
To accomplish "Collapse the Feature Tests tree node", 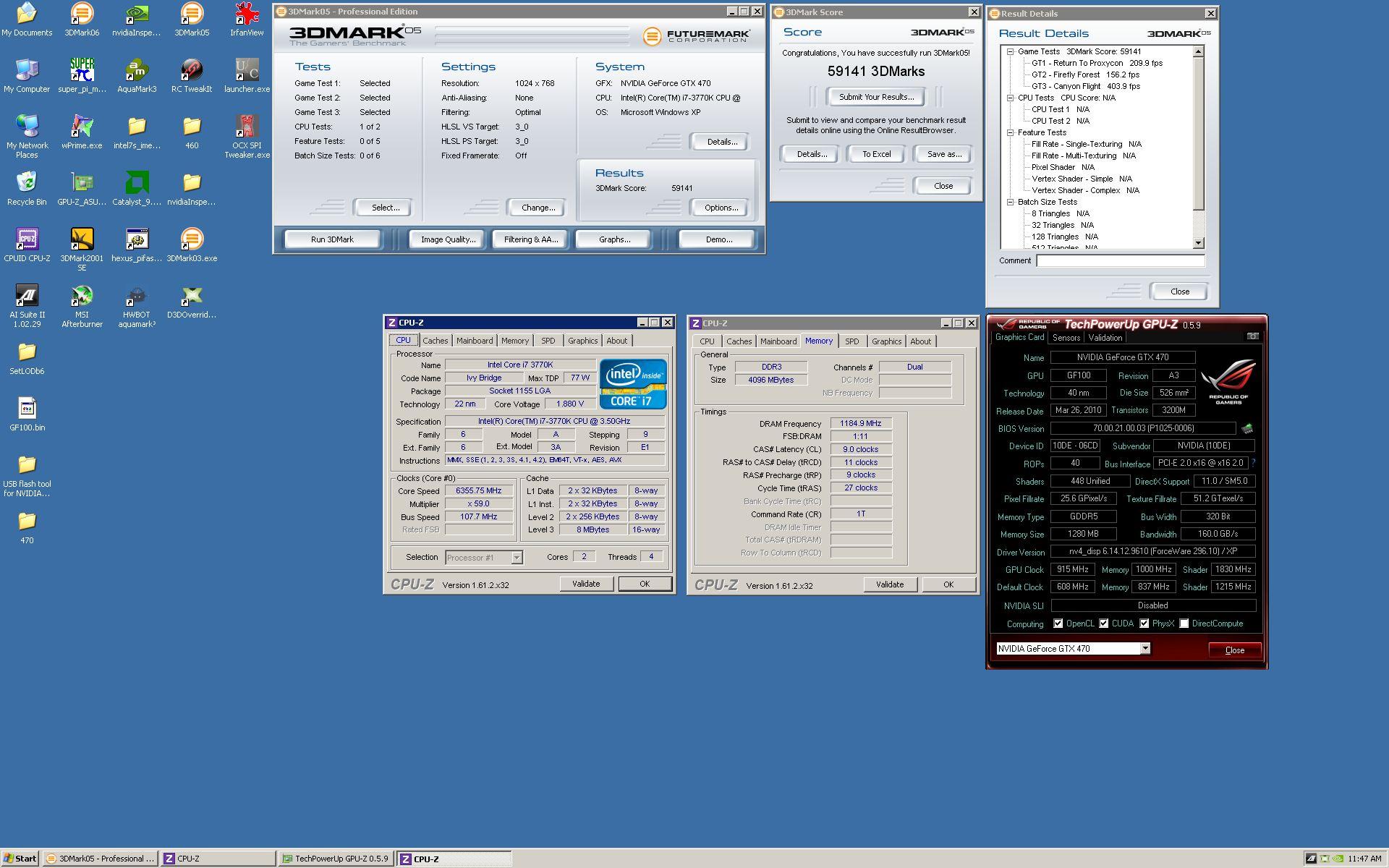I will pyautogui.click(x=1010, y=132).
